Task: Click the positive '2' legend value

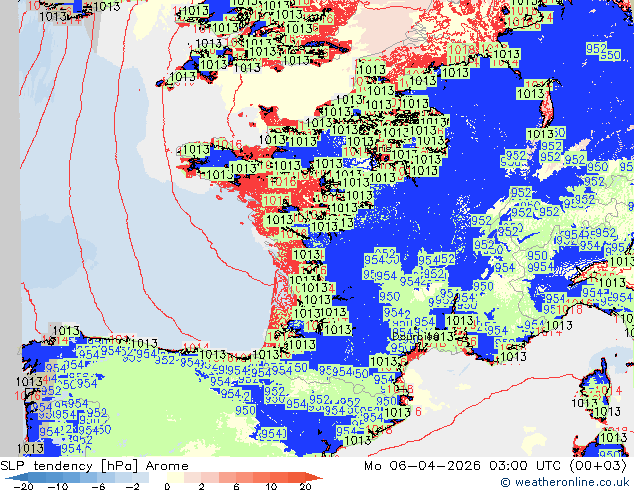Action: (x=201, y=486)
